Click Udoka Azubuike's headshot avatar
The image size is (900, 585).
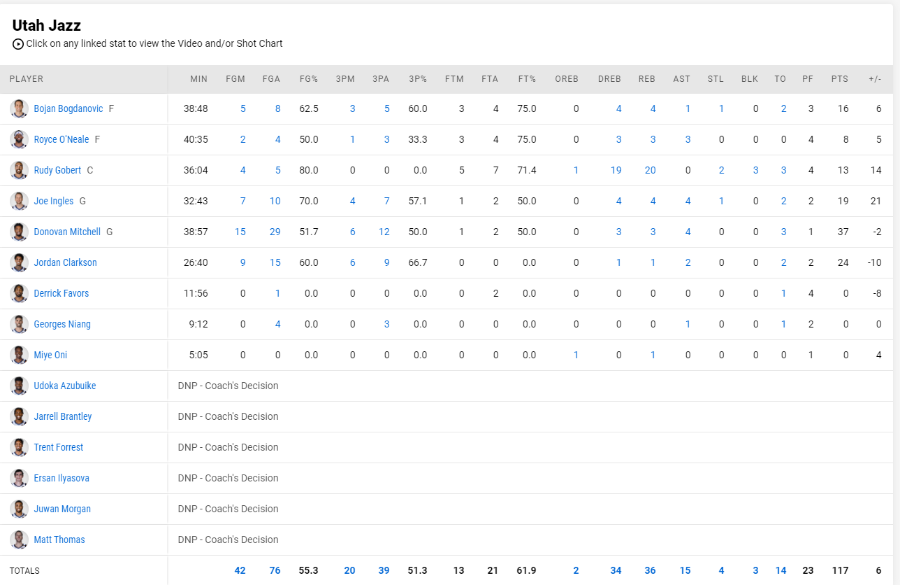(x=19, y=386)
